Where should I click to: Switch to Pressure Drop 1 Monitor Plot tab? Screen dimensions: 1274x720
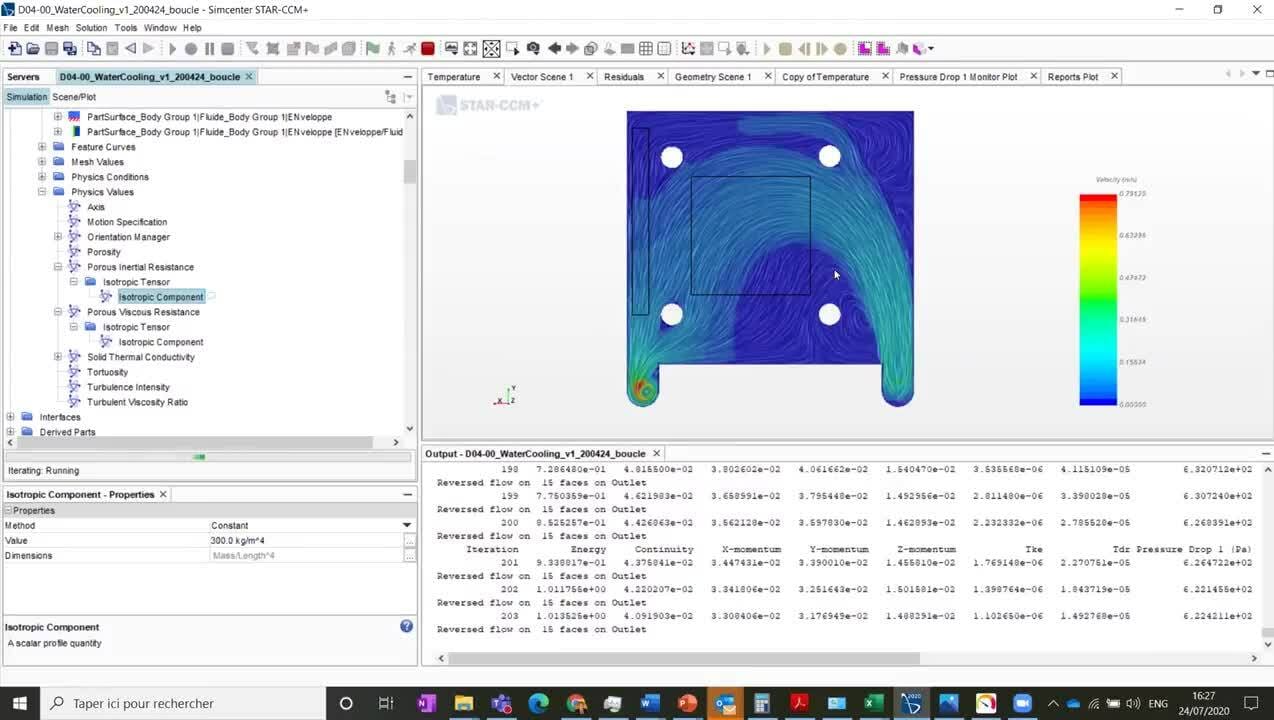958,77
